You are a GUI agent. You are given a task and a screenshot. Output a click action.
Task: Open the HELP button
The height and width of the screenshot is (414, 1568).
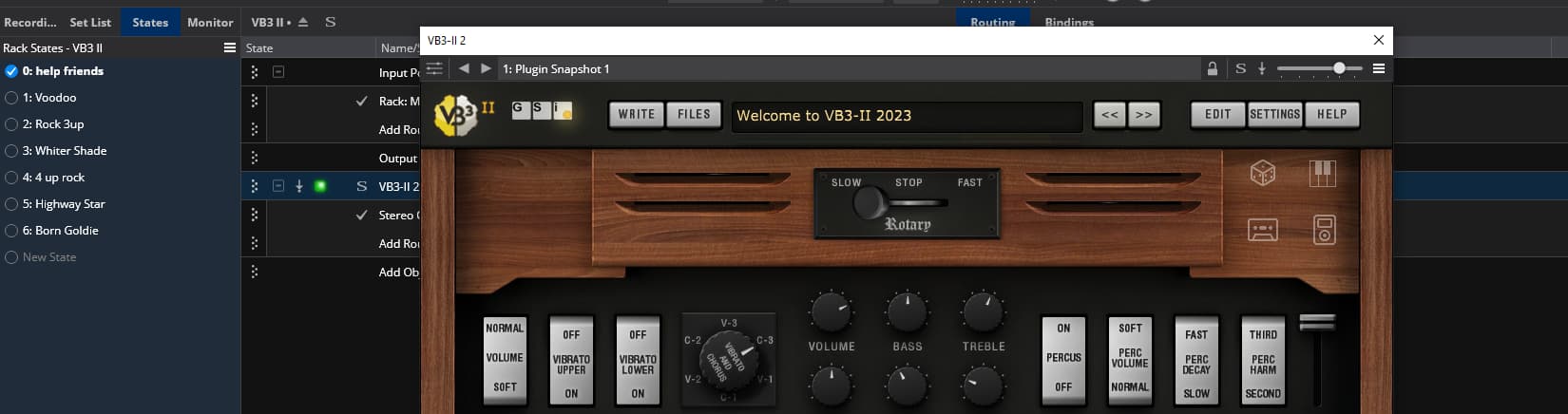pos(1331,115)
